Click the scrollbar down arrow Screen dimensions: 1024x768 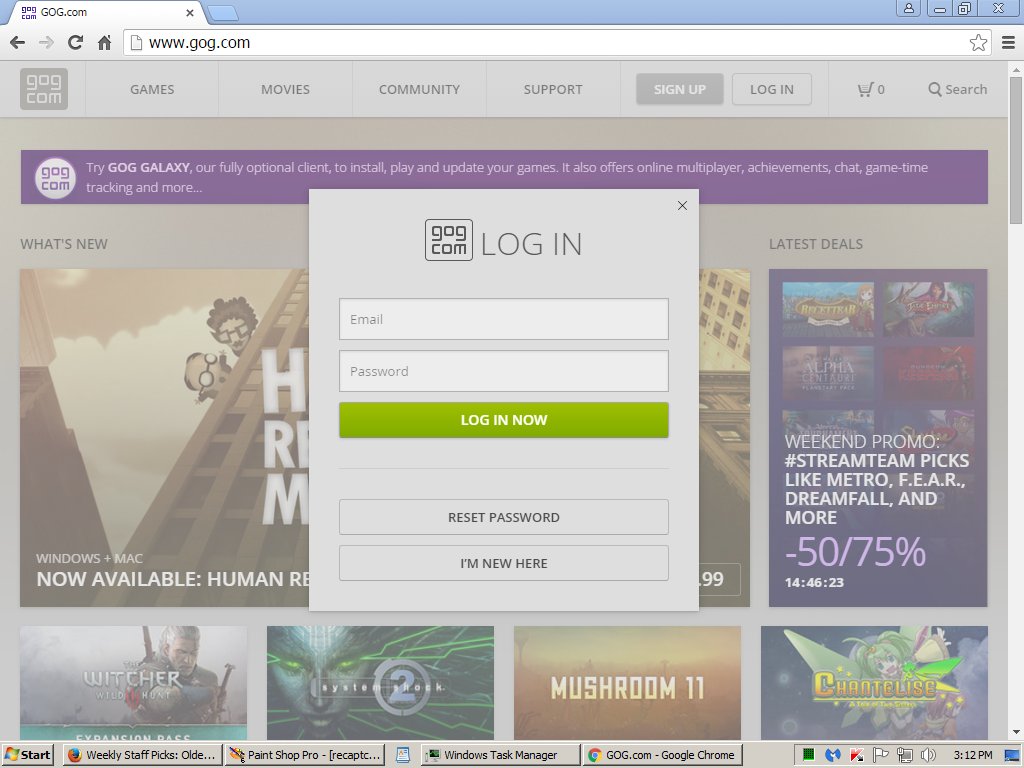pos(1016,733)
